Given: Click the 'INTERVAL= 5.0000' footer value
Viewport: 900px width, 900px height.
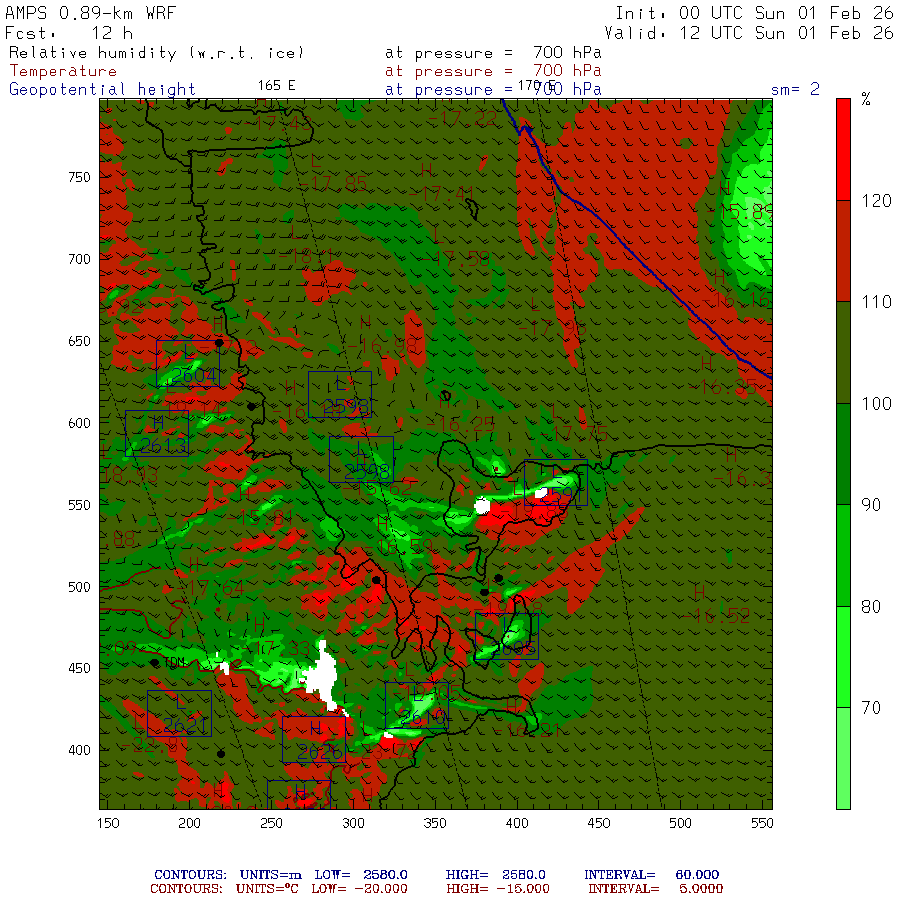Looking at the screenshot, I should (x=656, y=889).
